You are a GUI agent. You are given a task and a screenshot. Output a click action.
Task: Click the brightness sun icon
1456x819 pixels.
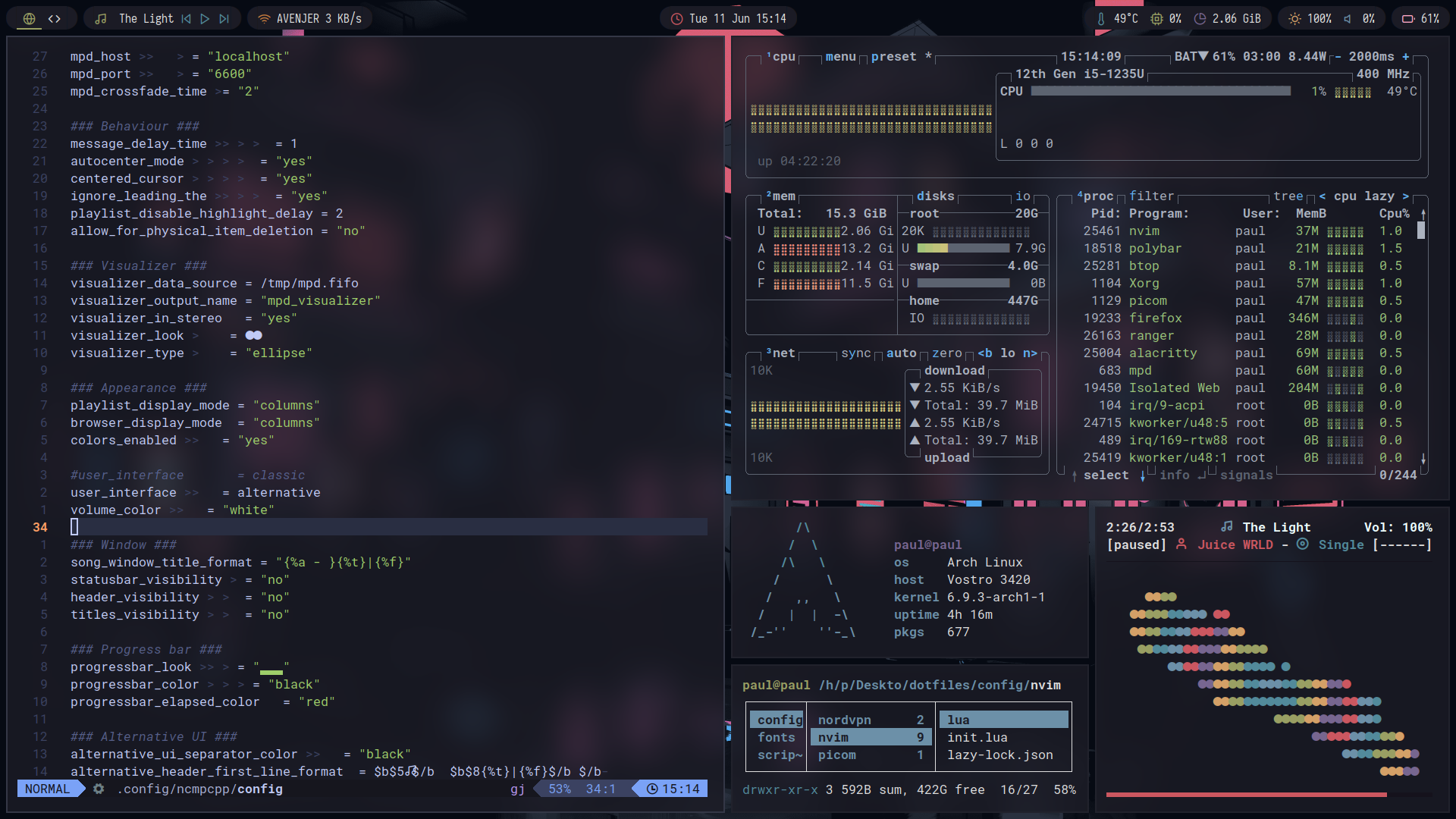[x=1294, y=18]
